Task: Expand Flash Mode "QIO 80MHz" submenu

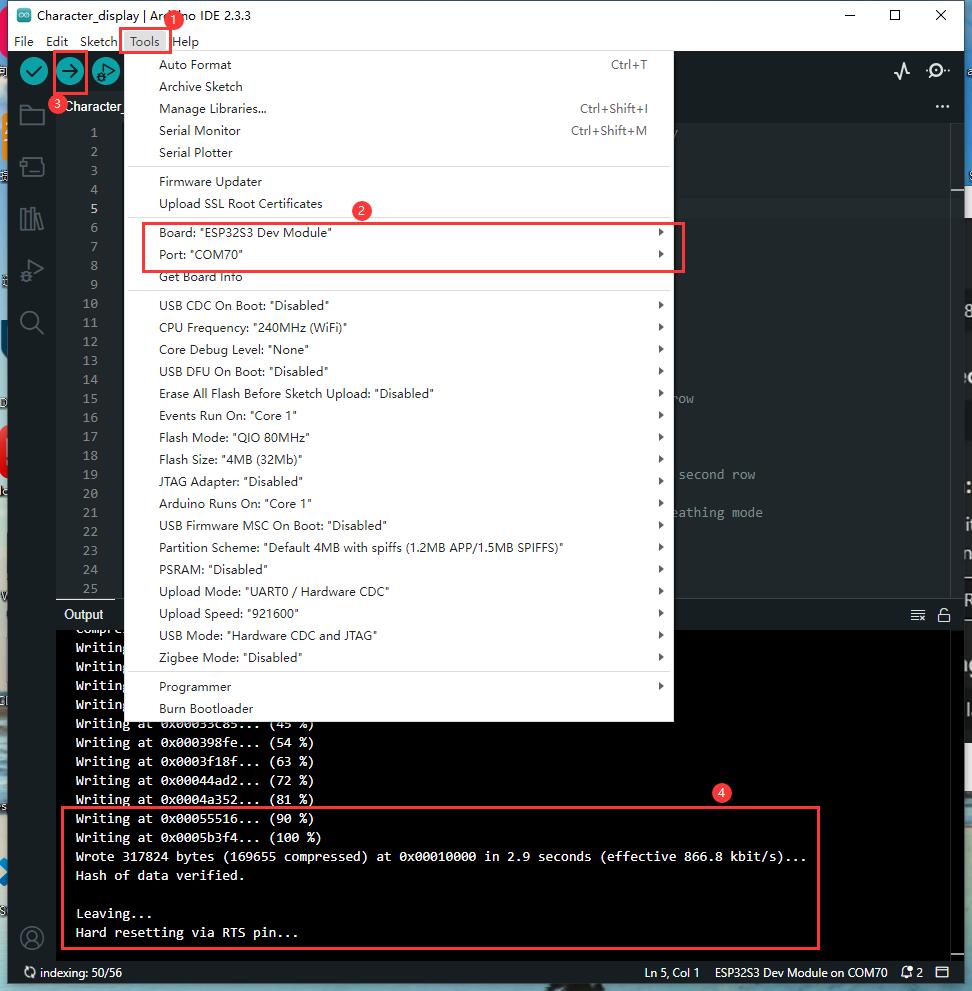Action: 399,438
